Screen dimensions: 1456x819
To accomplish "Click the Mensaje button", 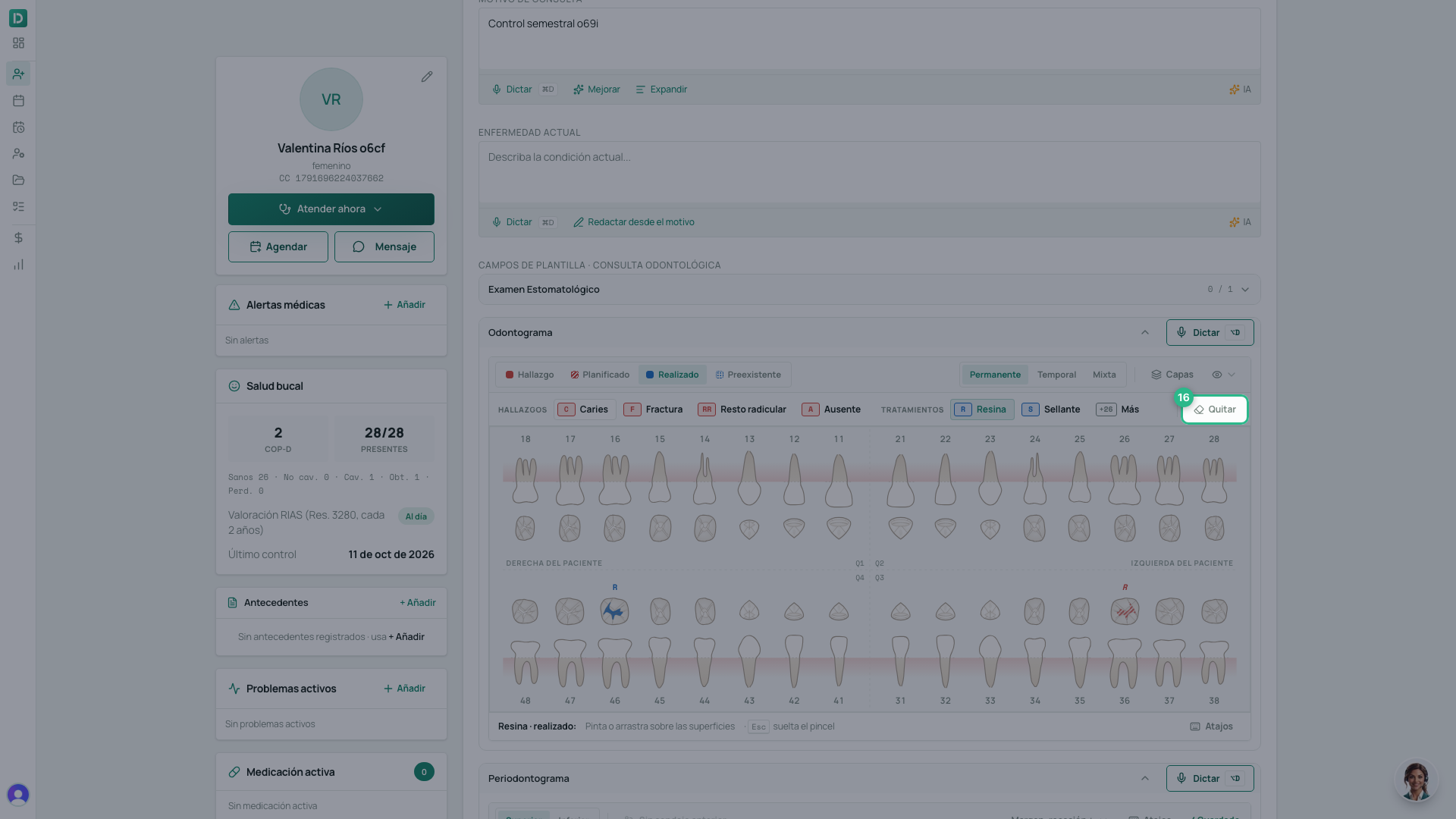I will (384, 247).
